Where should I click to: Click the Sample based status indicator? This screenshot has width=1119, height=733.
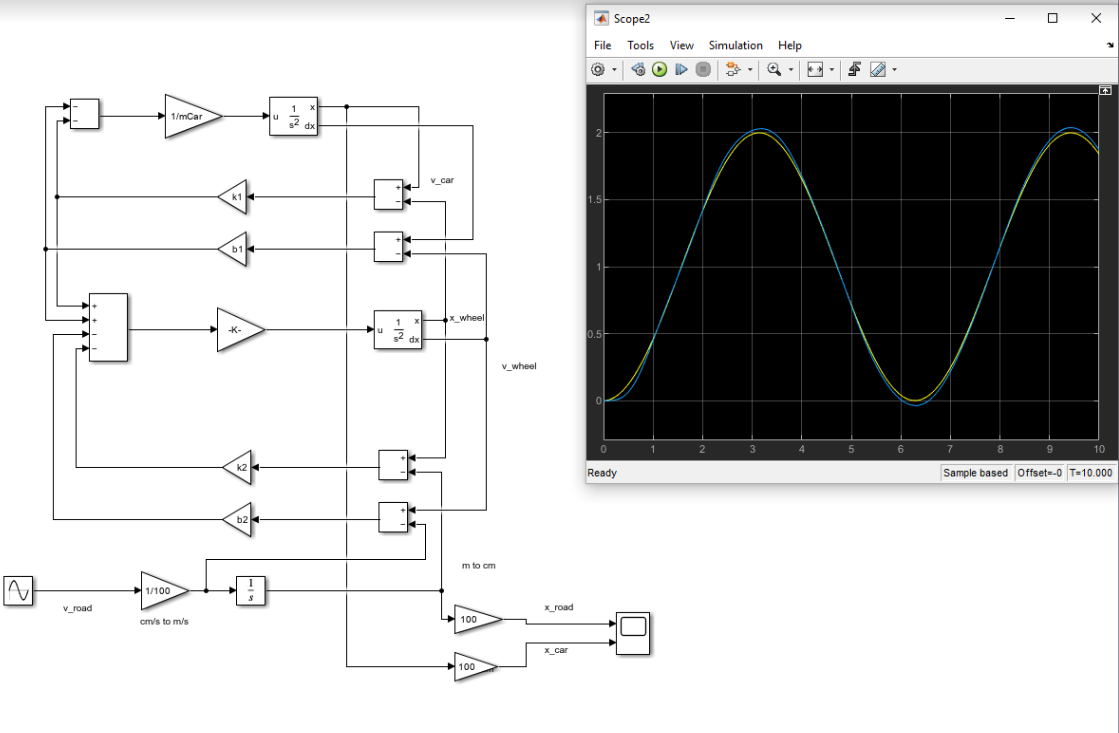[x=975, y=472]
